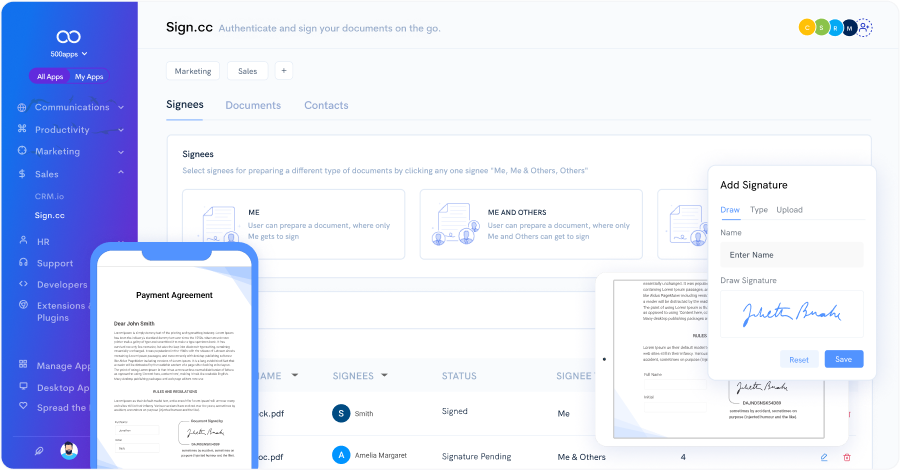
Task: Switch to the Contacts tab
Action: 326,105
